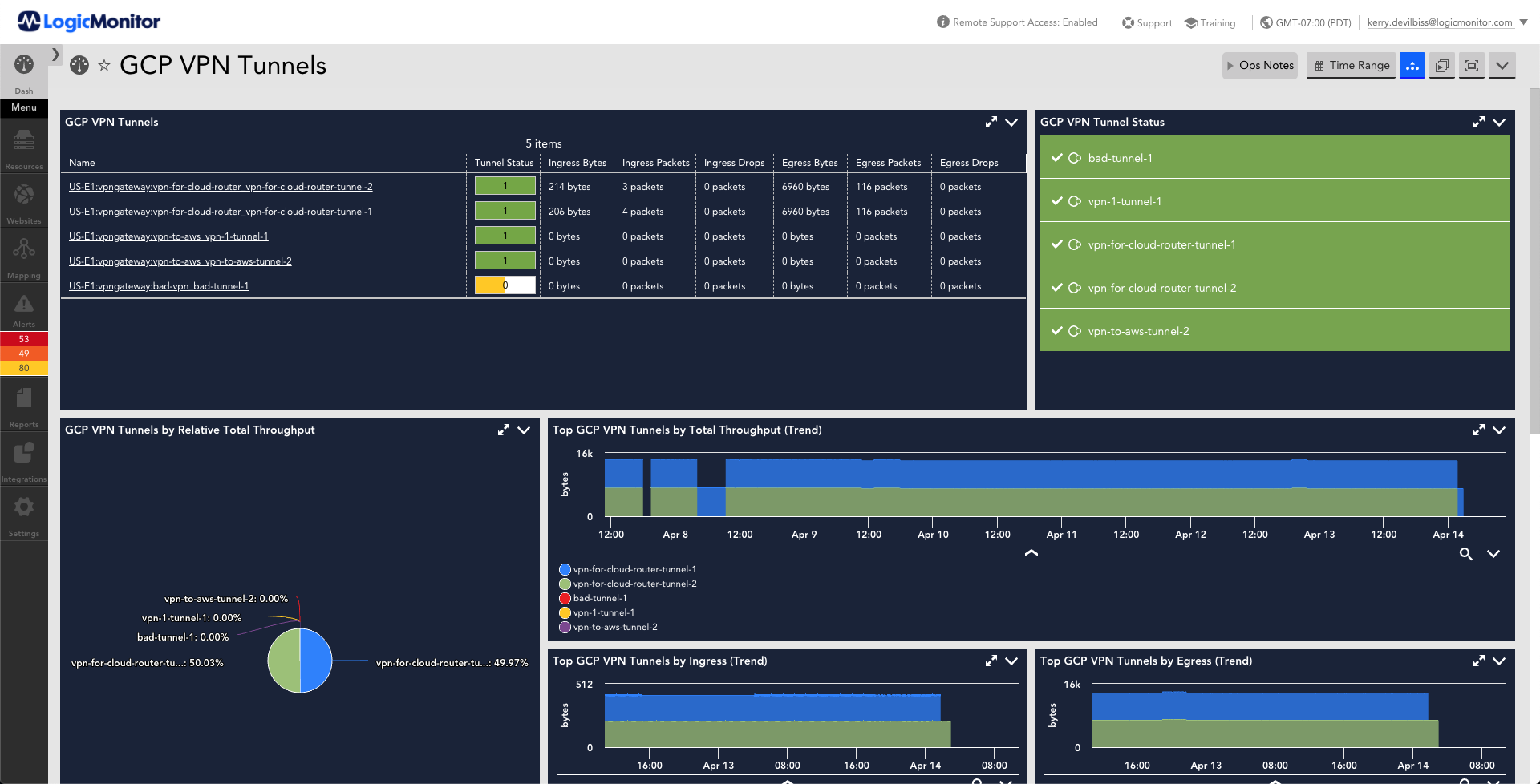Favorite the dashboard with the star icon
The height and width of the screenshot is (784, 1540).
[x=104, y=66]
